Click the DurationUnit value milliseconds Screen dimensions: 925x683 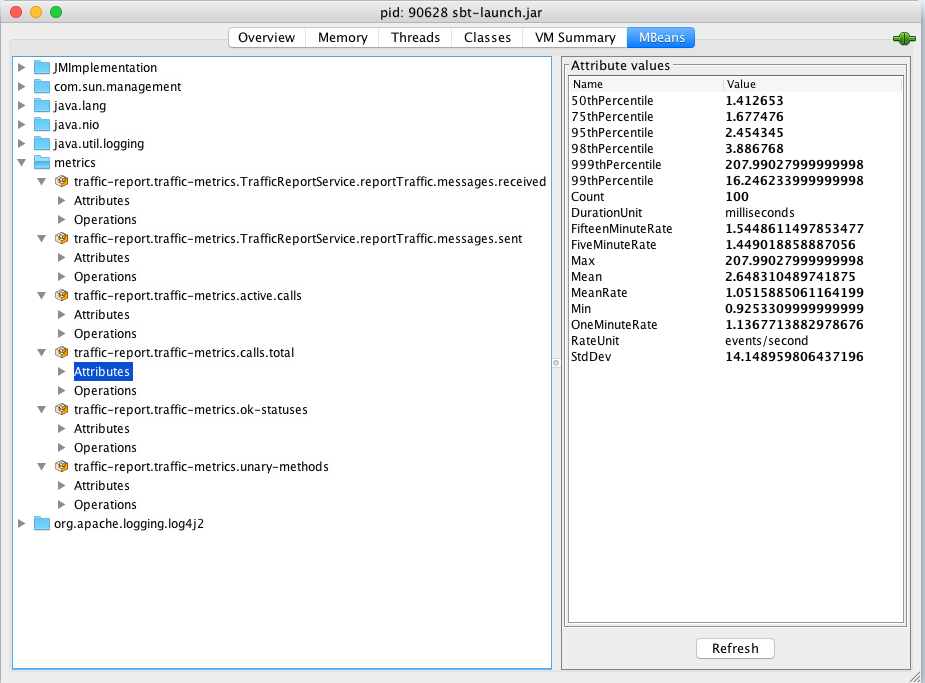(x=760, y=212)
